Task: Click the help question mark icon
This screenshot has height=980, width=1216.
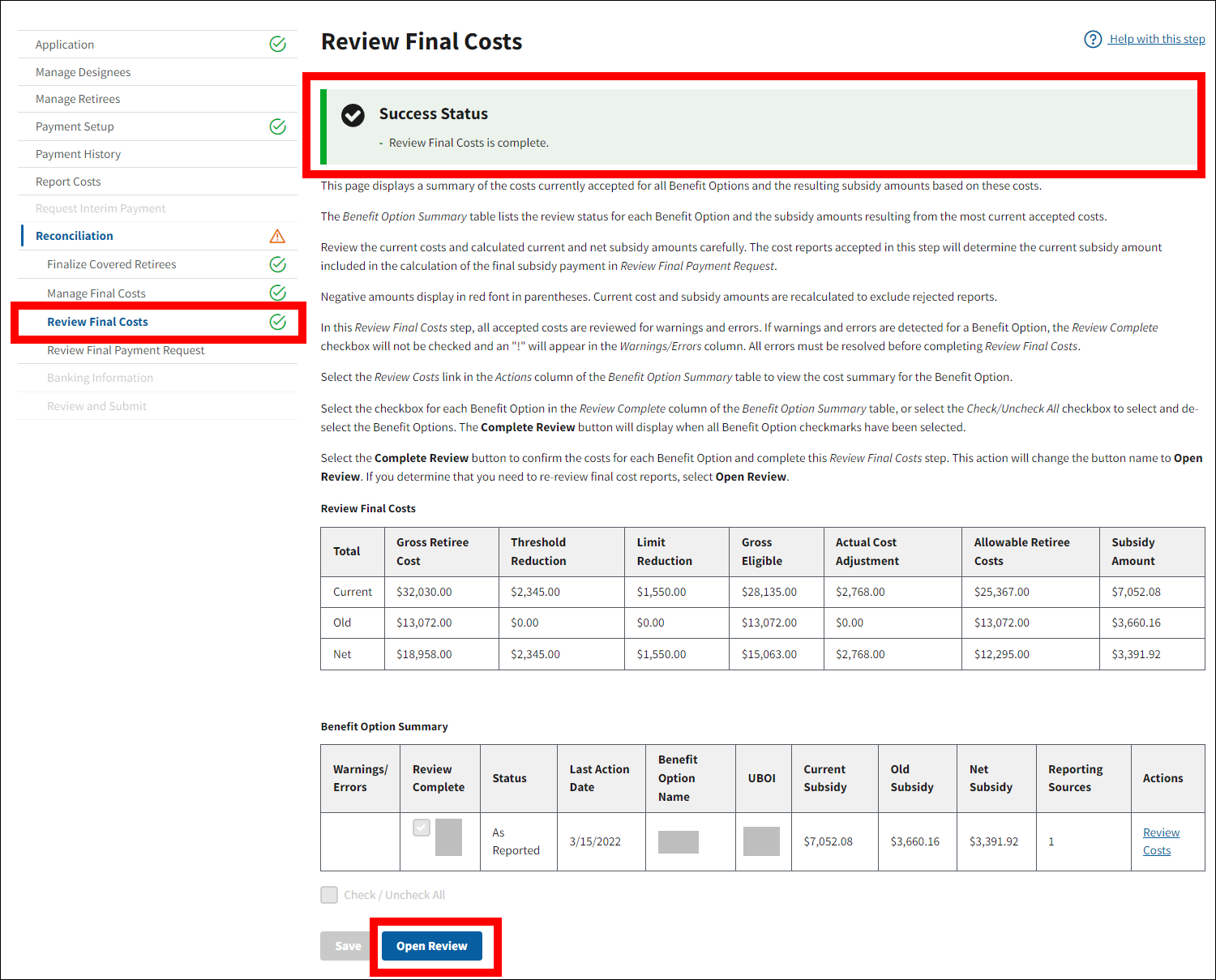Action: tap(1093, 39)
